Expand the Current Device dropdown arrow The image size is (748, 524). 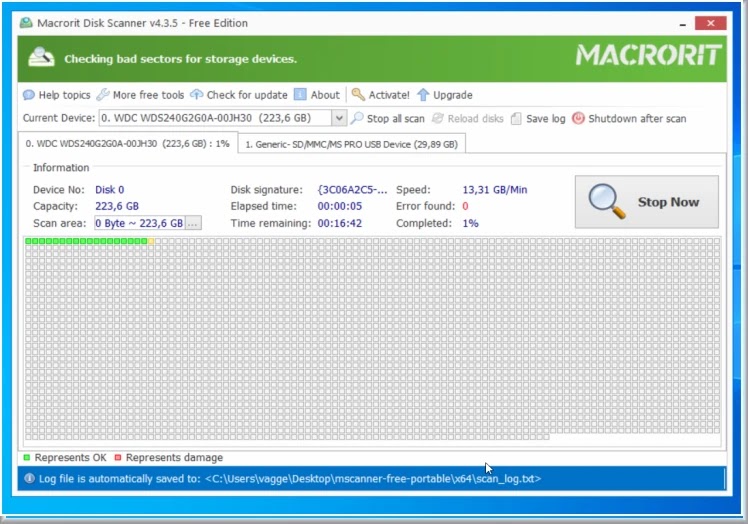click(x=339, y=118)
